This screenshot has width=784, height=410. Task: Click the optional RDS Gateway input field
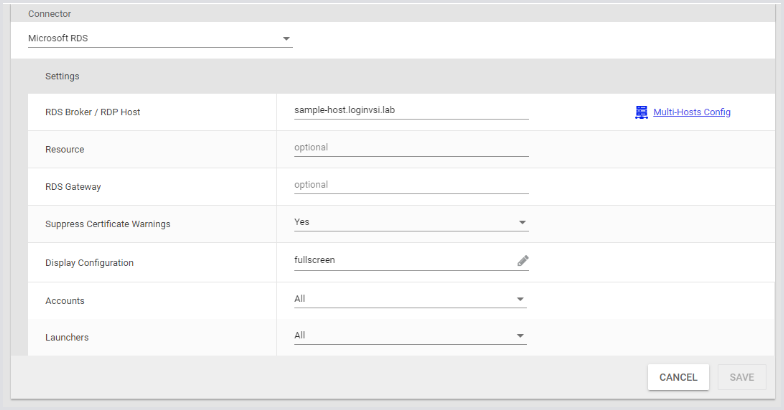(x=410, y=185)
